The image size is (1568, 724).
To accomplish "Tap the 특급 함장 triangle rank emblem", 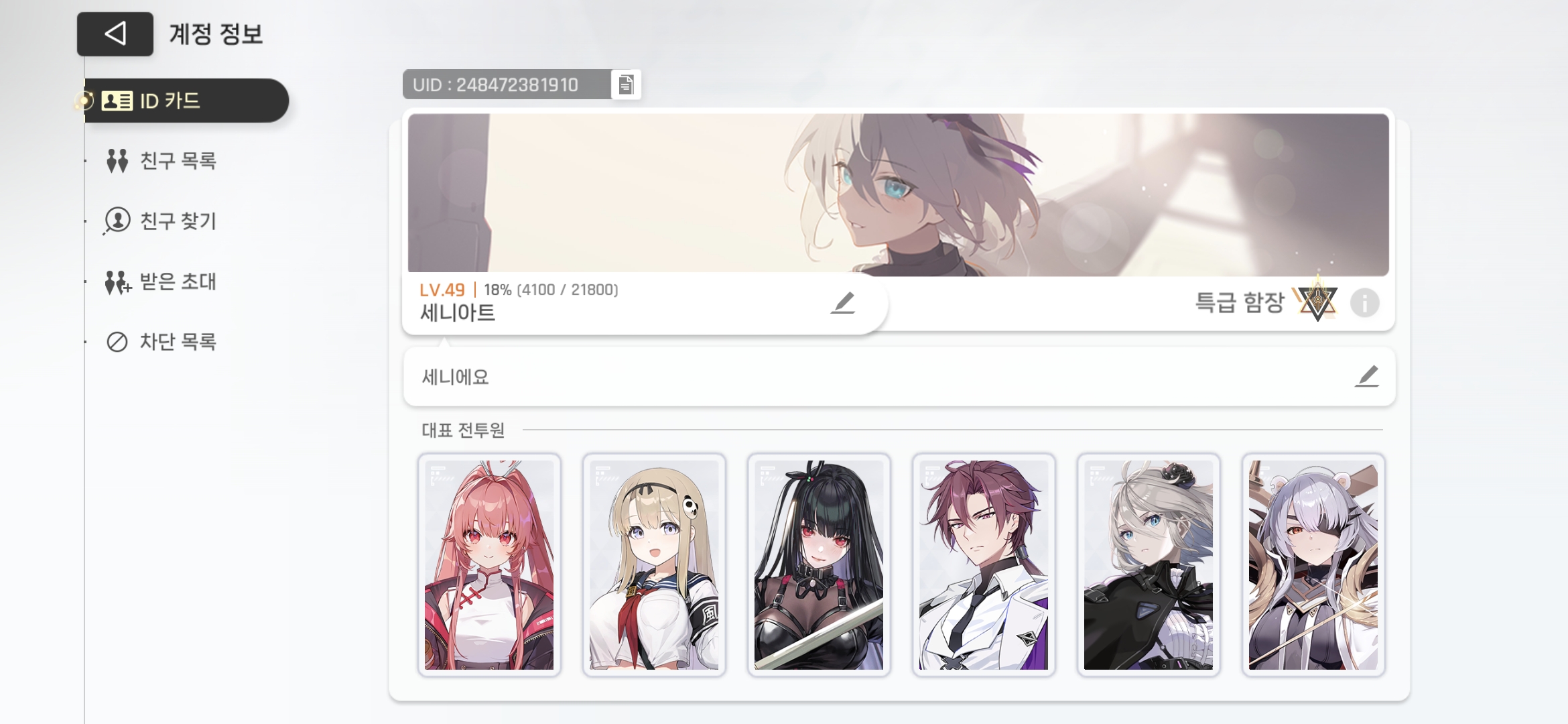I will click(1317, 301).
